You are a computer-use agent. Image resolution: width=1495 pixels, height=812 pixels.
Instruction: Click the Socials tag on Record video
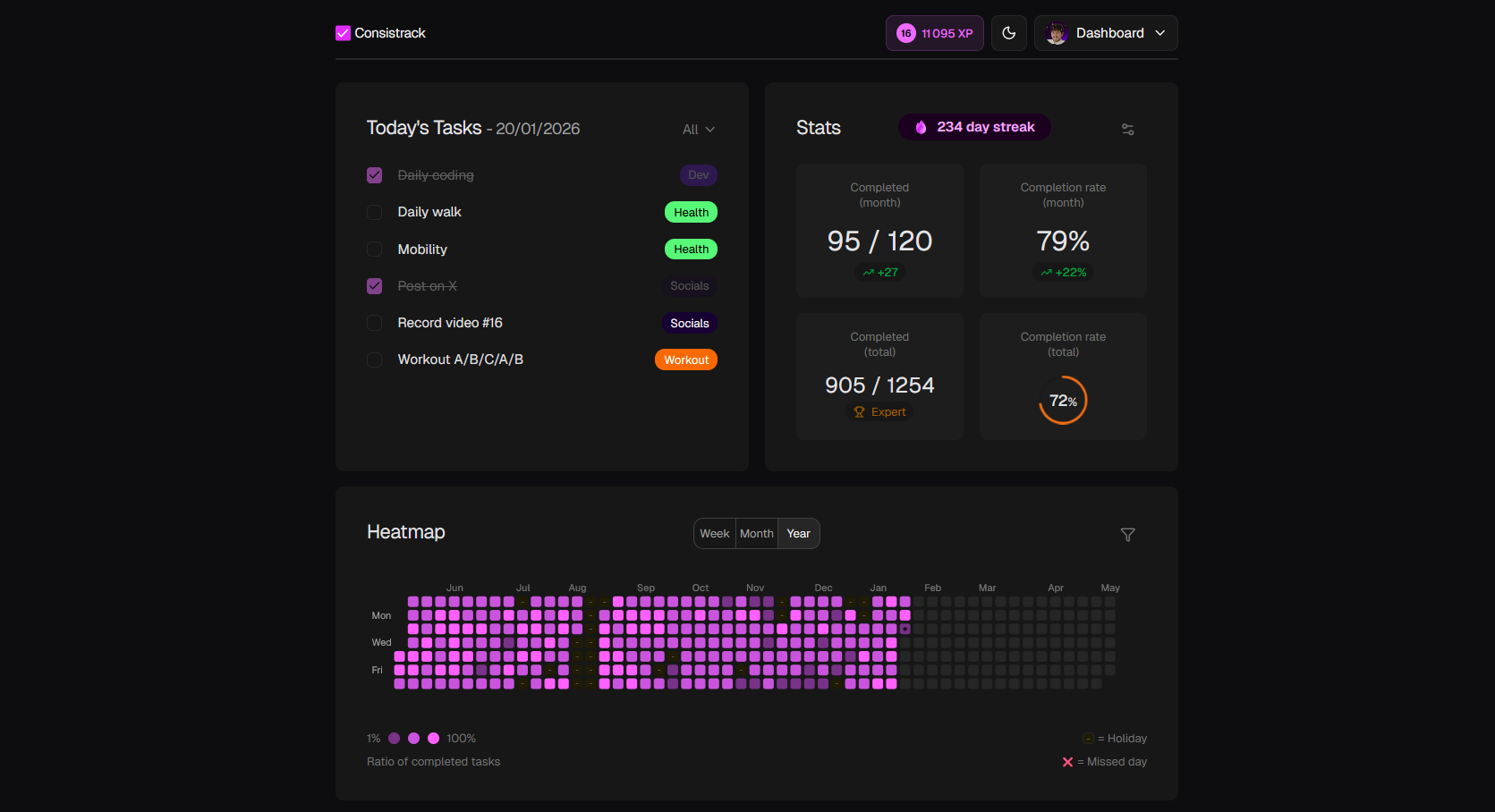[690, 324]
